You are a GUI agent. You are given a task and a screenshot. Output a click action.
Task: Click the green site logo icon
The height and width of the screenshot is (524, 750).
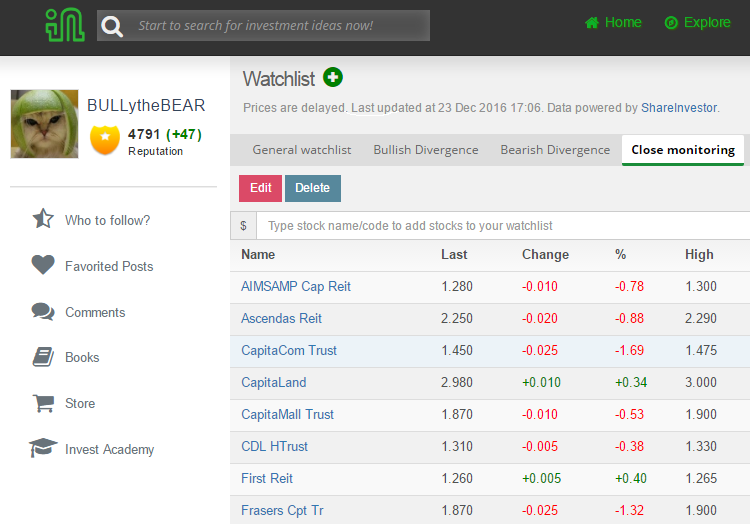coord(65,25)
